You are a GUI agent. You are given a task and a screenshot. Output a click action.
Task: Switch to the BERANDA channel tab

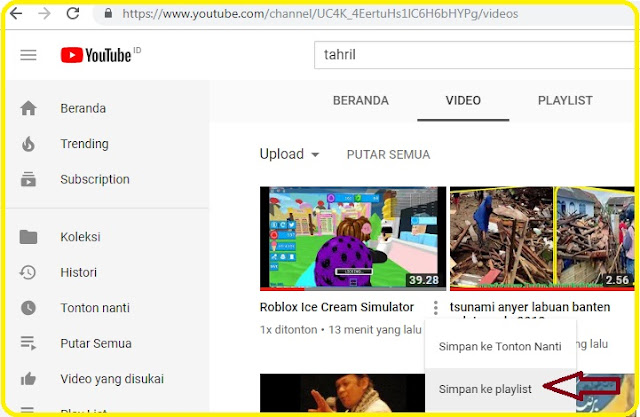[361, 100]
